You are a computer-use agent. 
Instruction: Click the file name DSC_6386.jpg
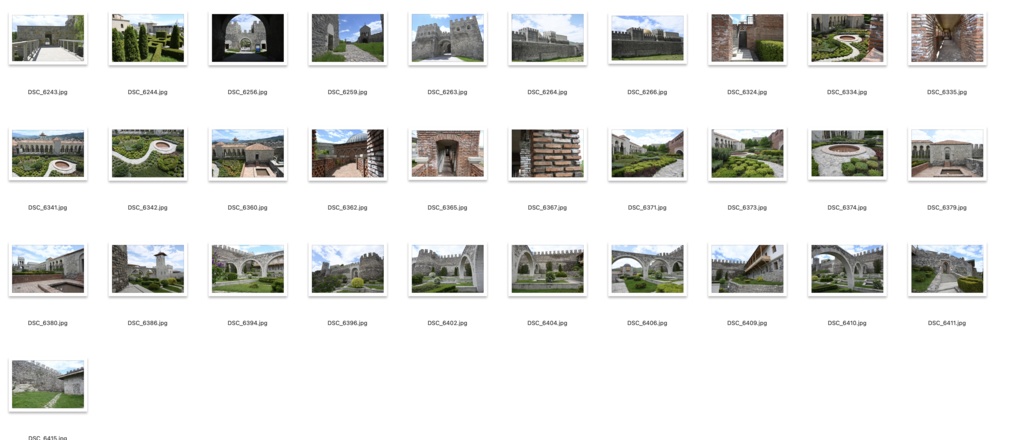pos(148,323)
